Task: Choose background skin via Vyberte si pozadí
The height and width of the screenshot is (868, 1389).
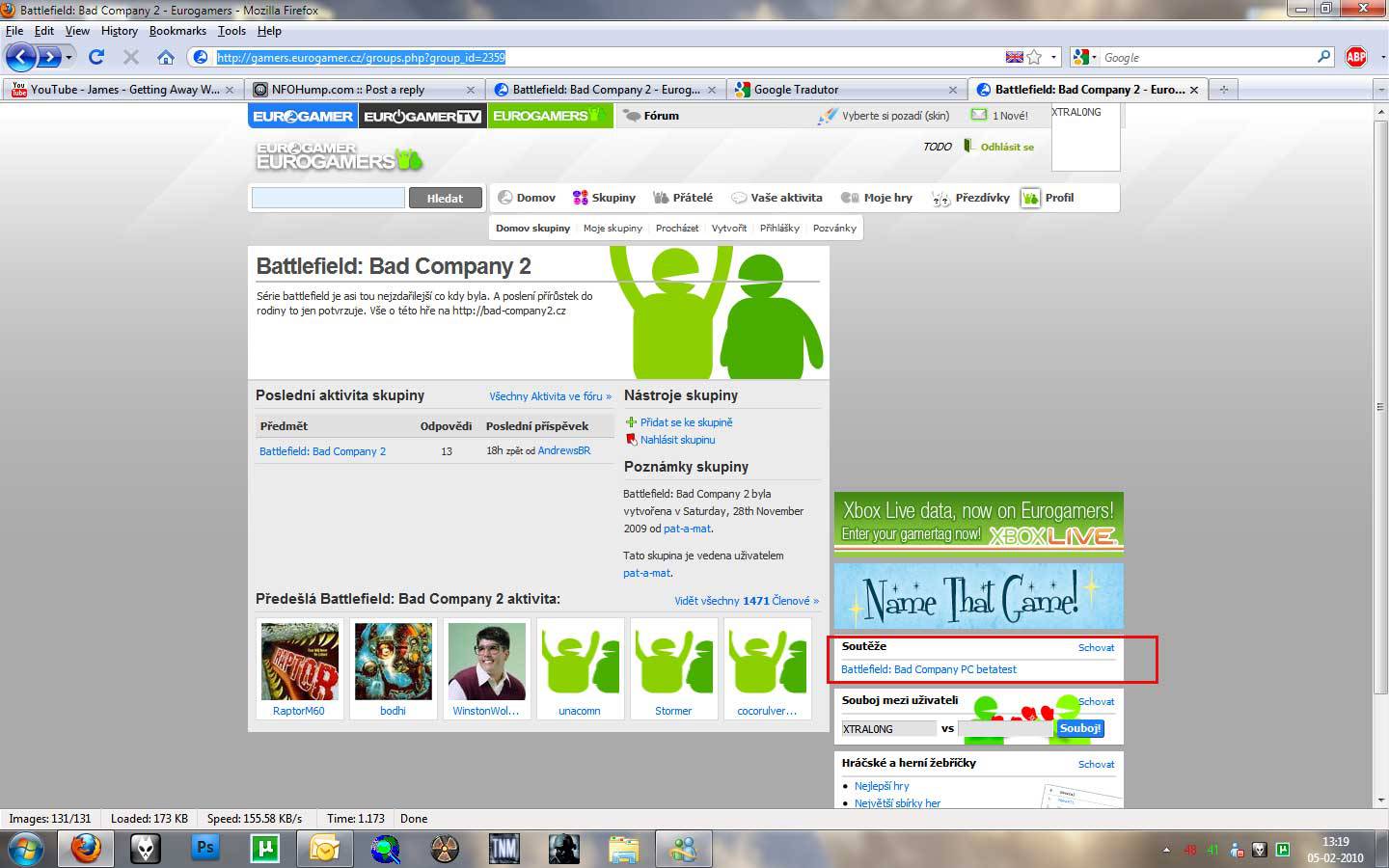Action: coord(885,116)
